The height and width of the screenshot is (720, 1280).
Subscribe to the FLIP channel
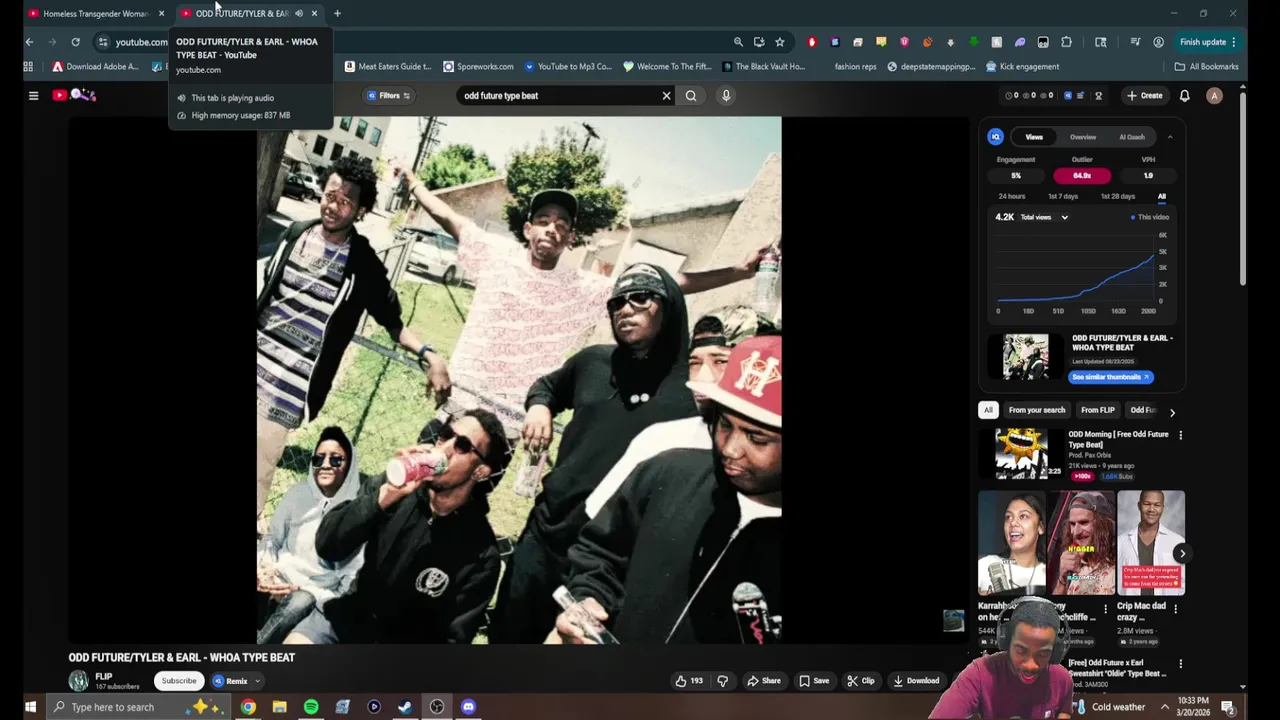[x=179, y=681]
